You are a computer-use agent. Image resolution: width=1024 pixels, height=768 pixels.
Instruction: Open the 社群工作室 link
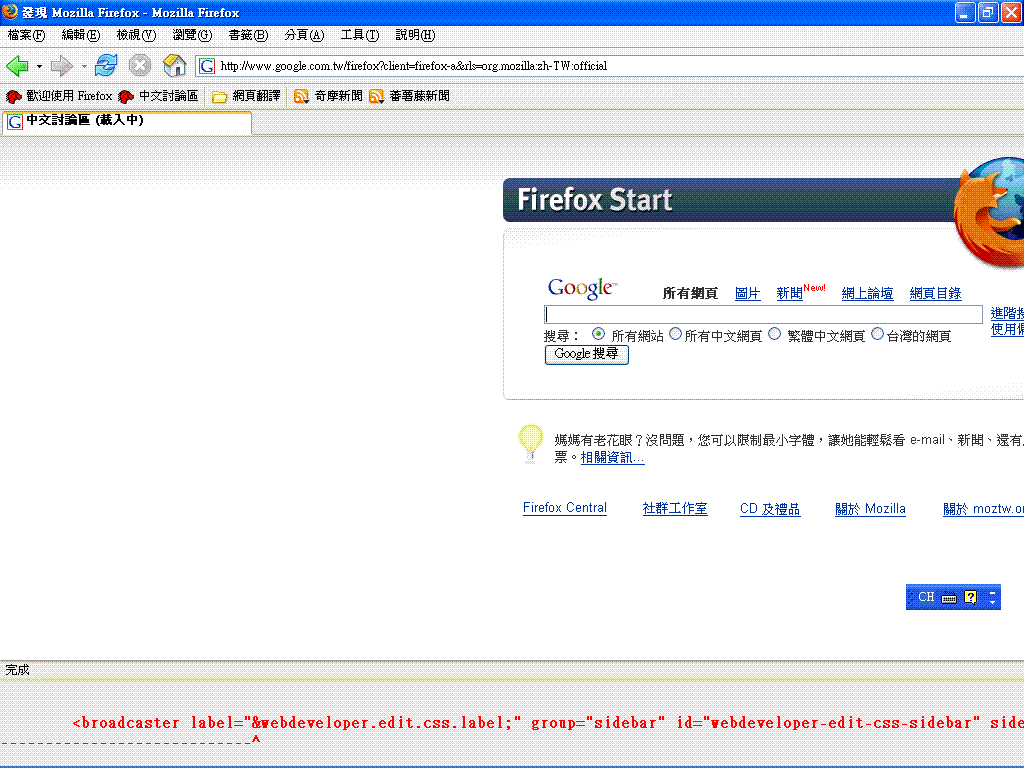tap(675, 508)
